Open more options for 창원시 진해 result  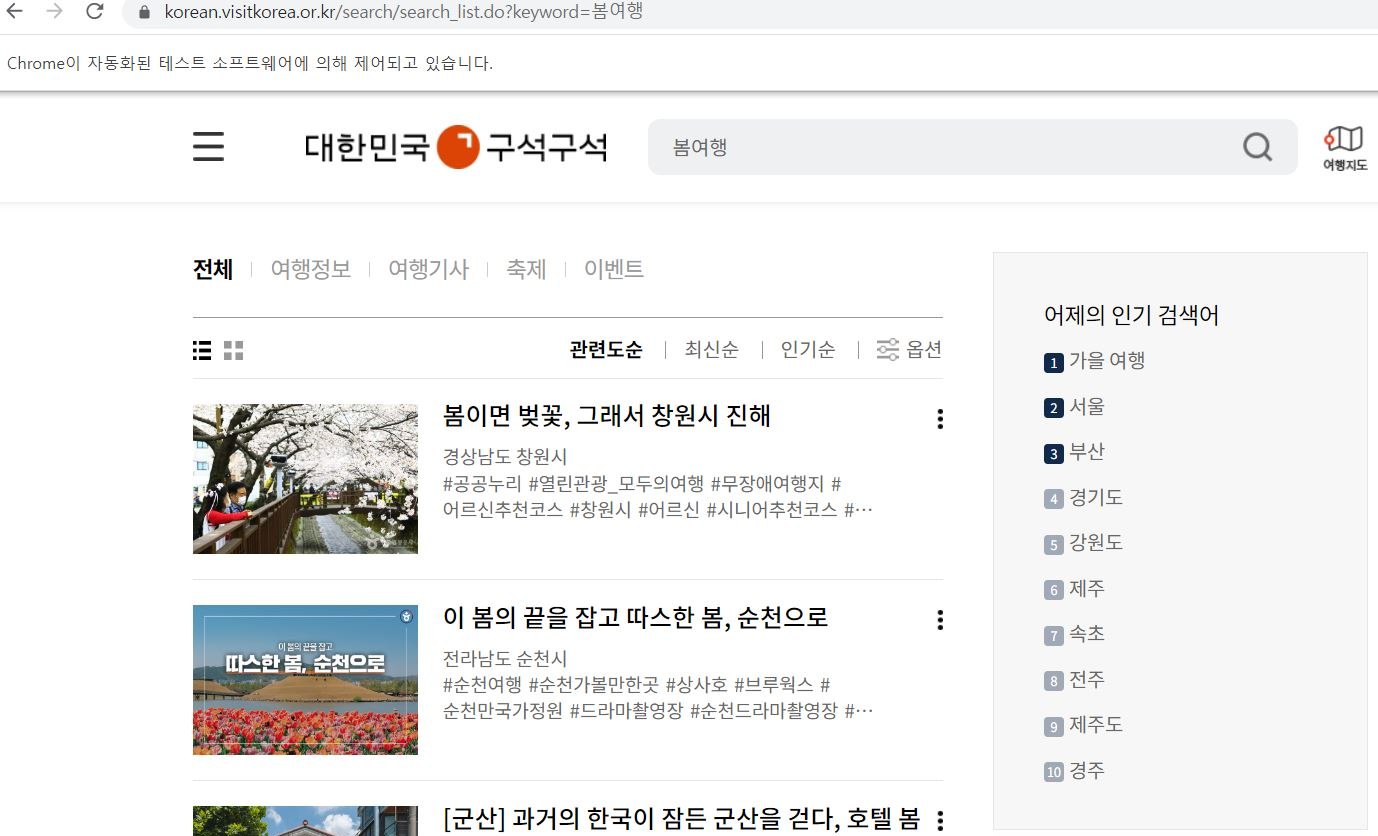[939, 419]
